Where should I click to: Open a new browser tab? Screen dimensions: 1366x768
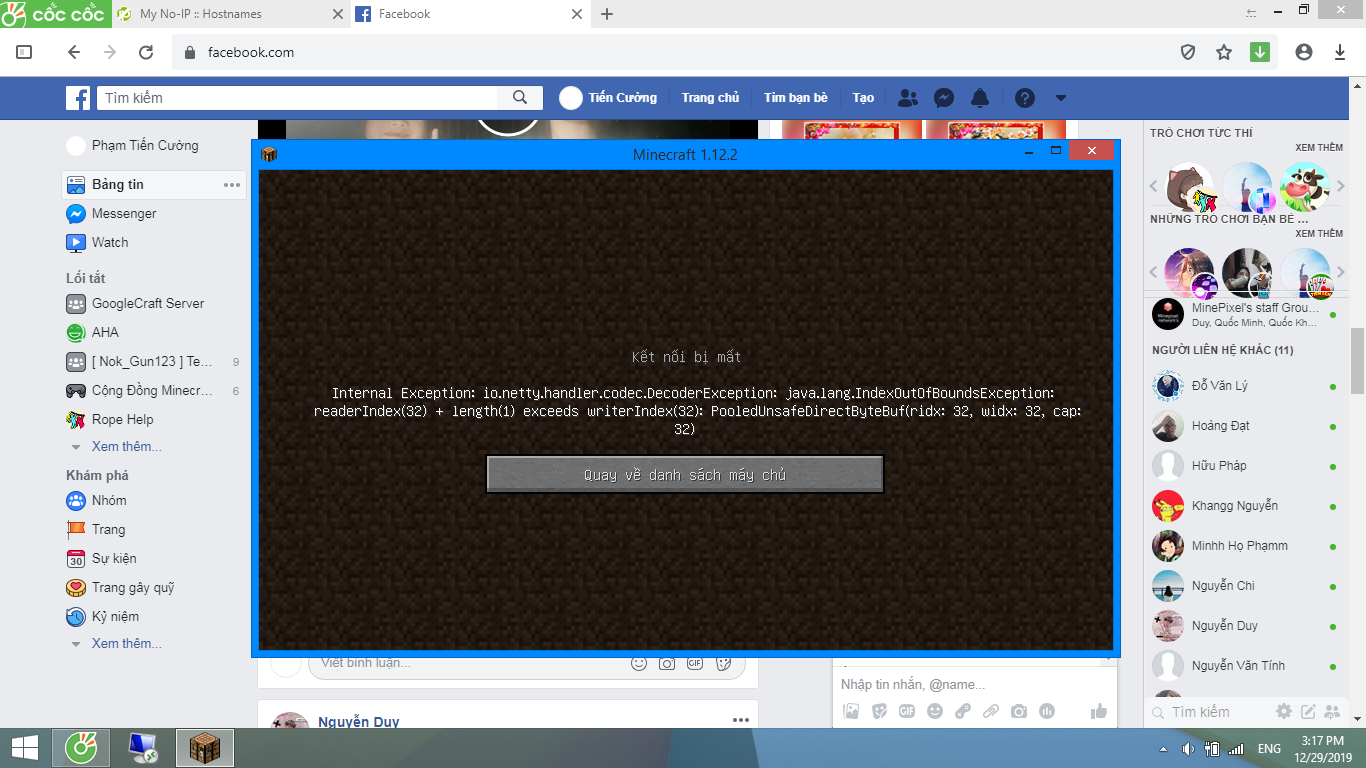(607, 14)
